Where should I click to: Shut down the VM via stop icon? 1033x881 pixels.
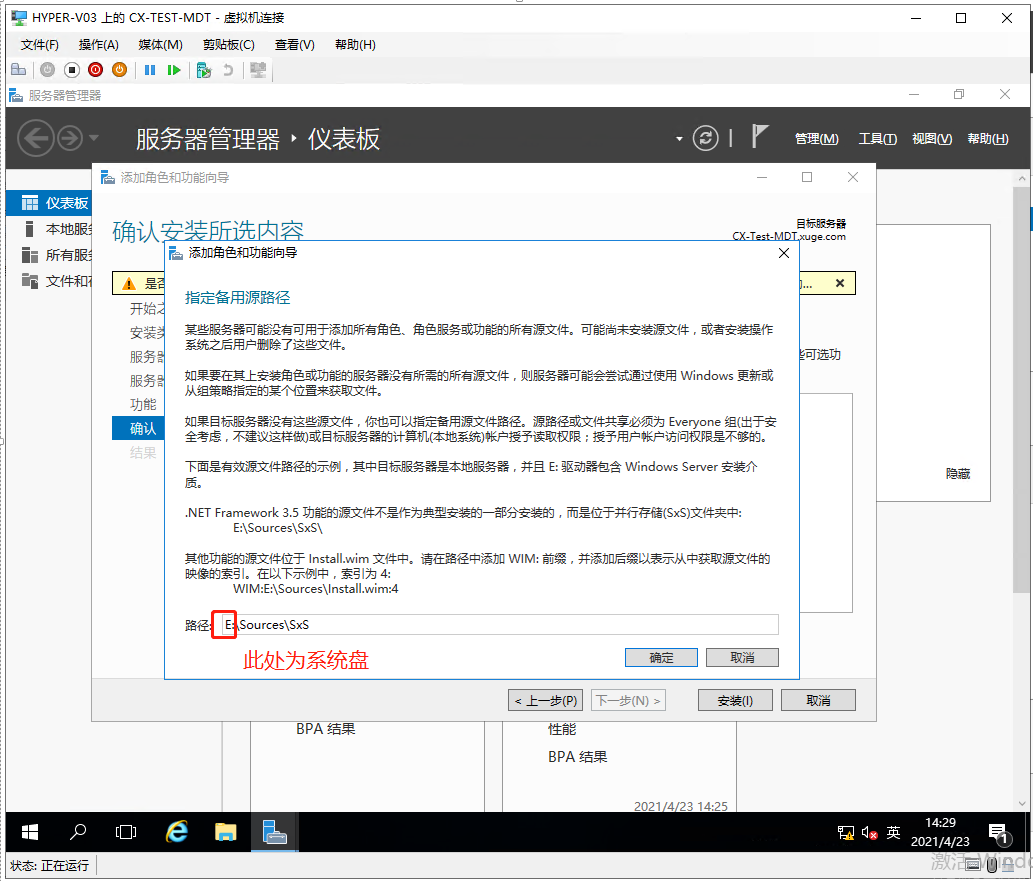coord(72,70)
